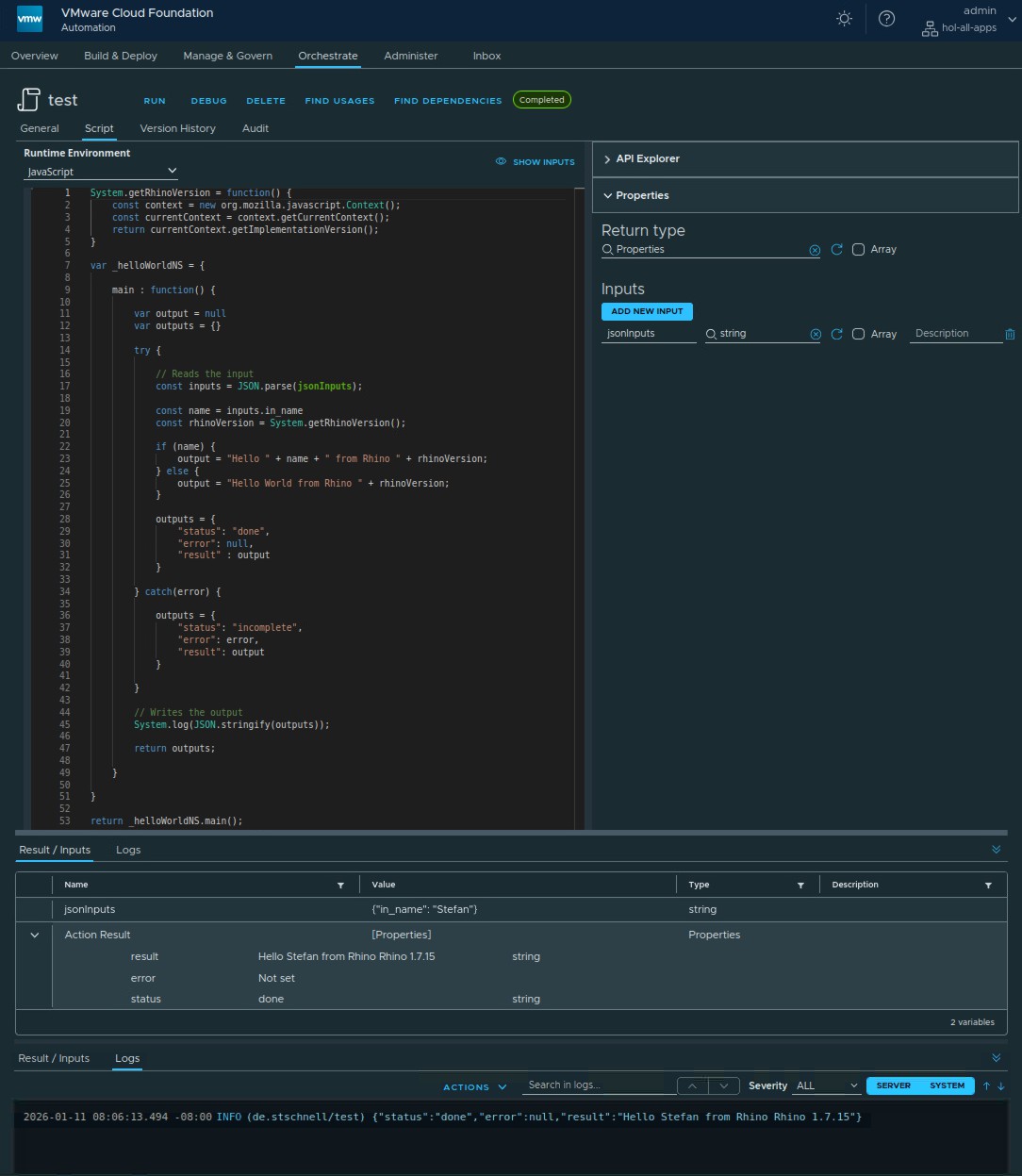Open the Severity ALL dropdown
Screen dimensions: 1022x1176
[x=825, y=1085]
